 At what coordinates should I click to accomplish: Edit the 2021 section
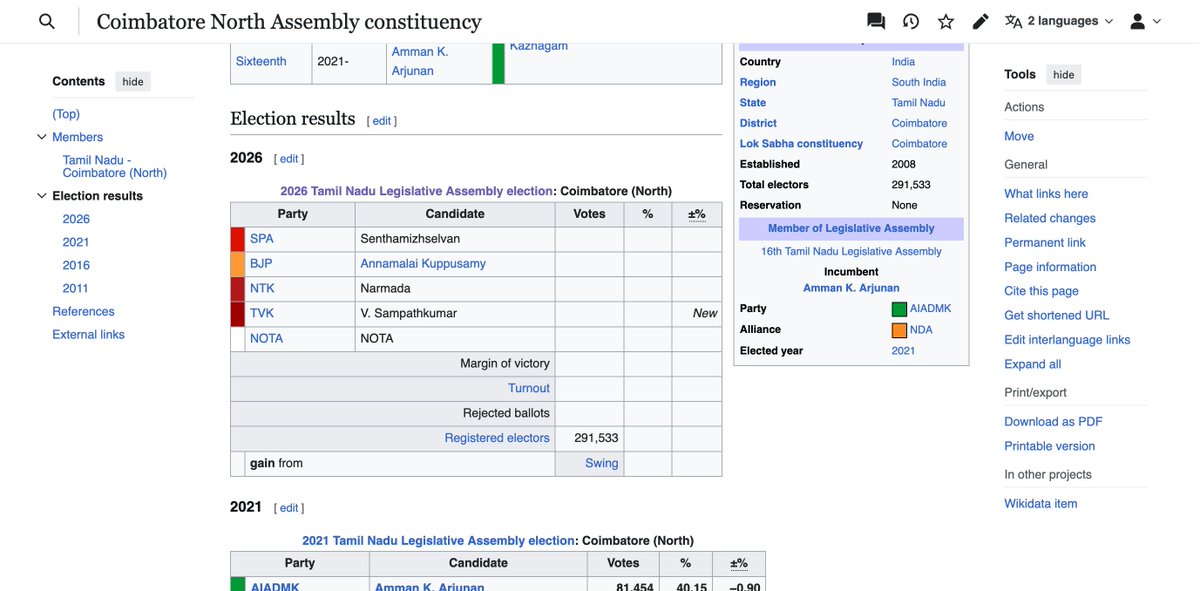coord(289,508)
